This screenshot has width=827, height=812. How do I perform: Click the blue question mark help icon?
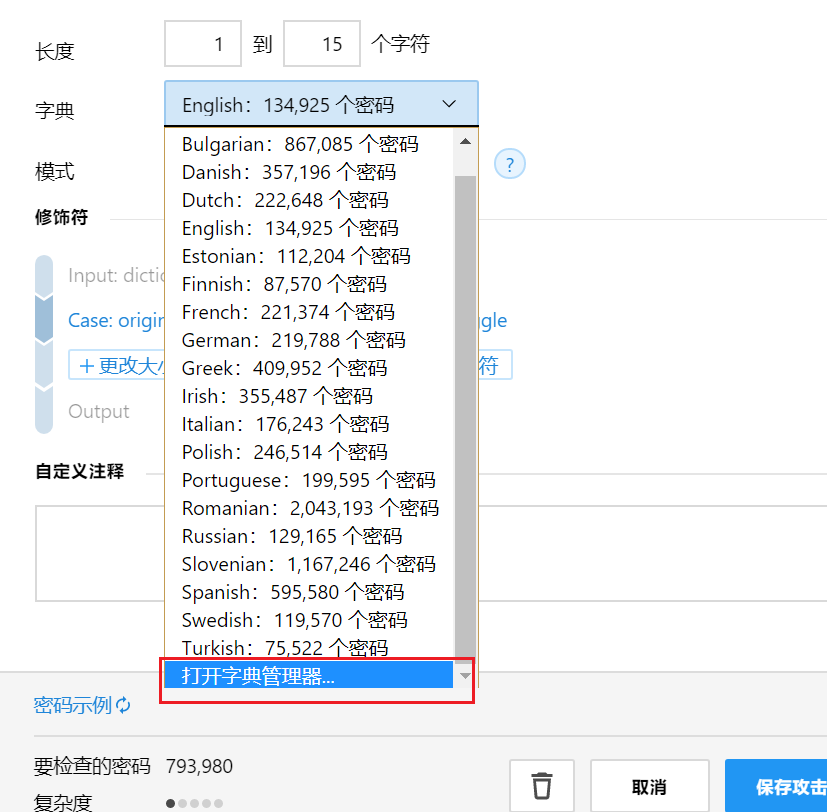point(510,164)
